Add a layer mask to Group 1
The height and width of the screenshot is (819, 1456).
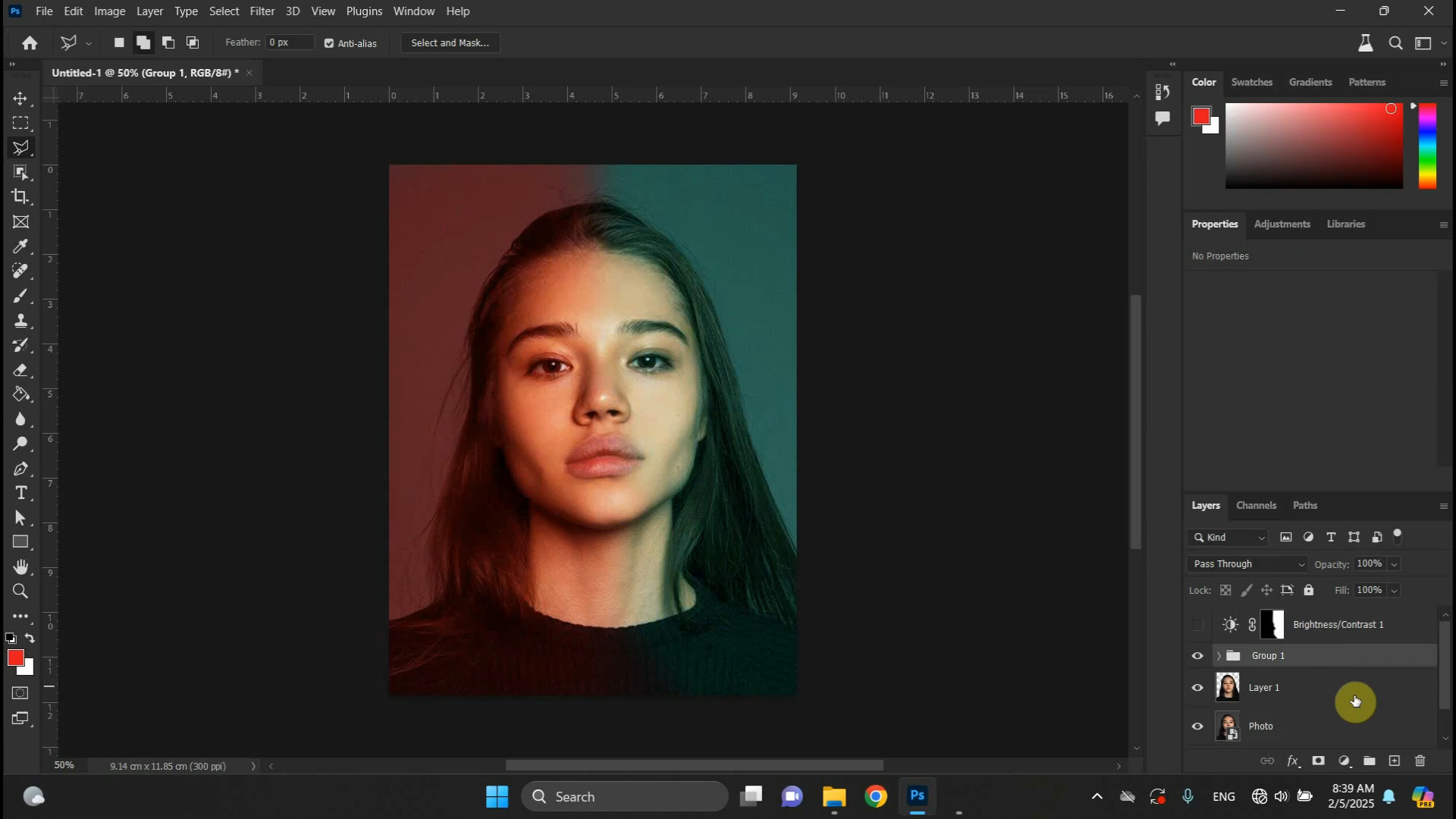[1319, 761]
